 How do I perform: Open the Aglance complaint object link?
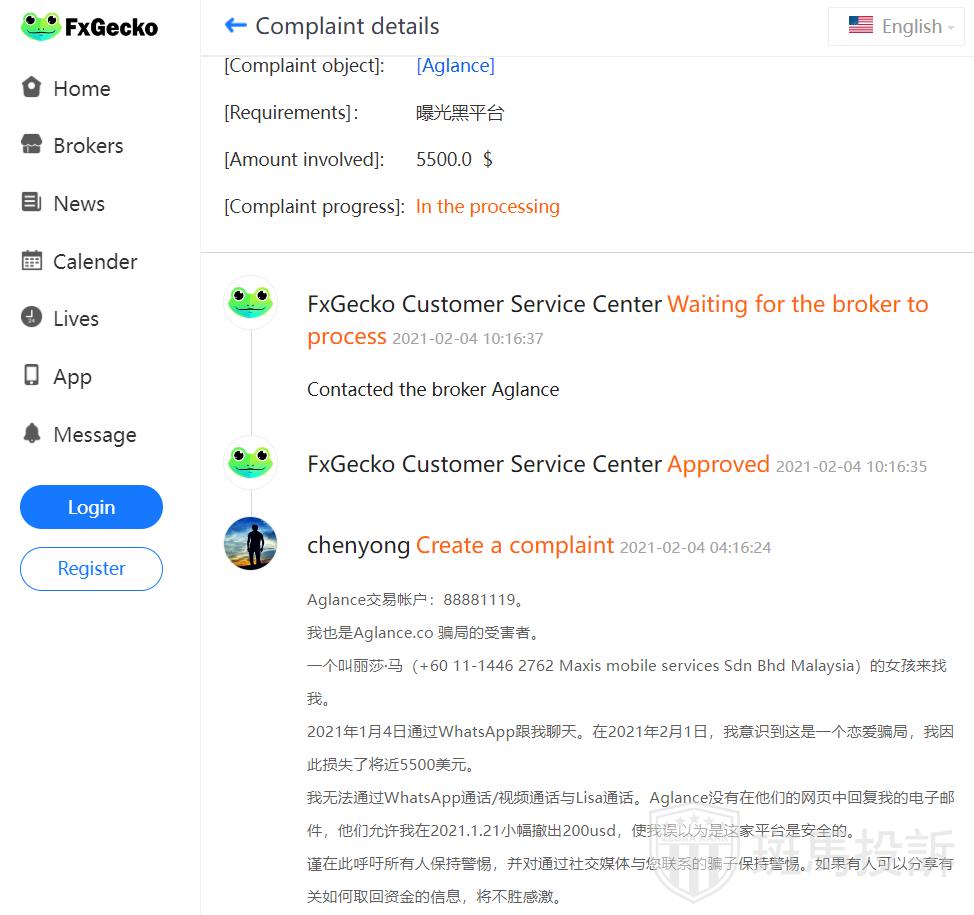[455, 66]
